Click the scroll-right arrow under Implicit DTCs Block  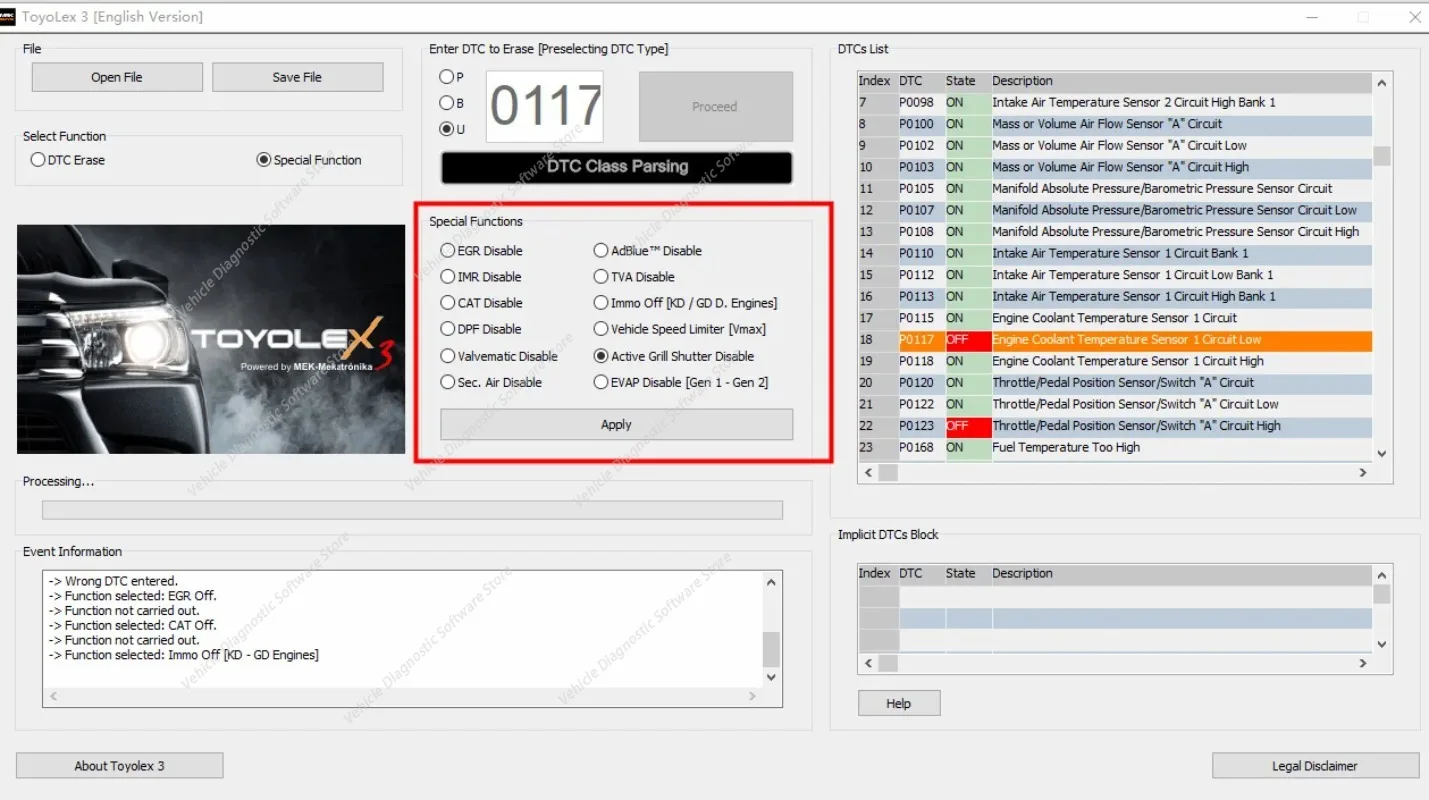click(x=1362, y=663)
